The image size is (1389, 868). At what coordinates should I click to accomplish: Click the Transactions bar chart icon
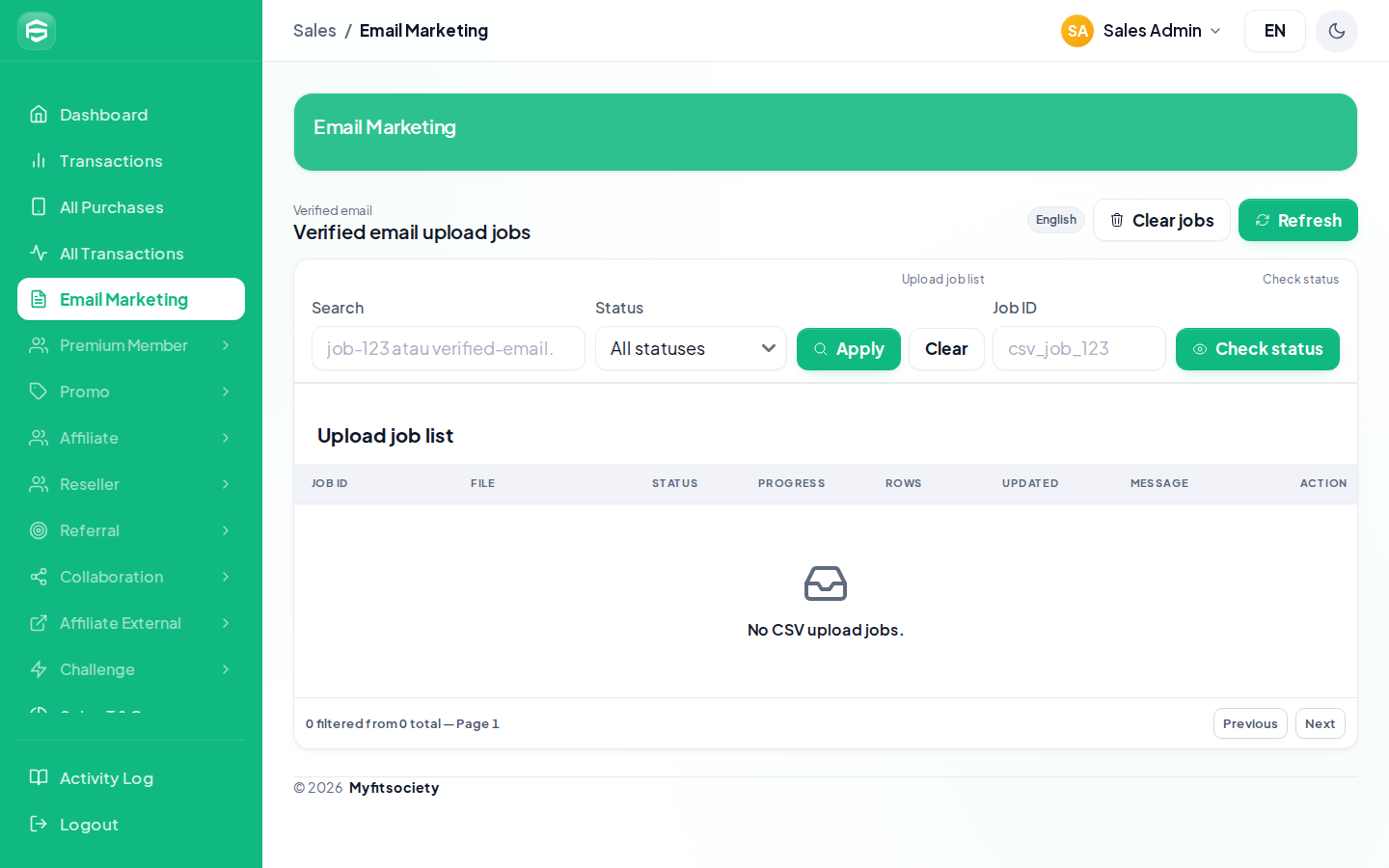39,161
